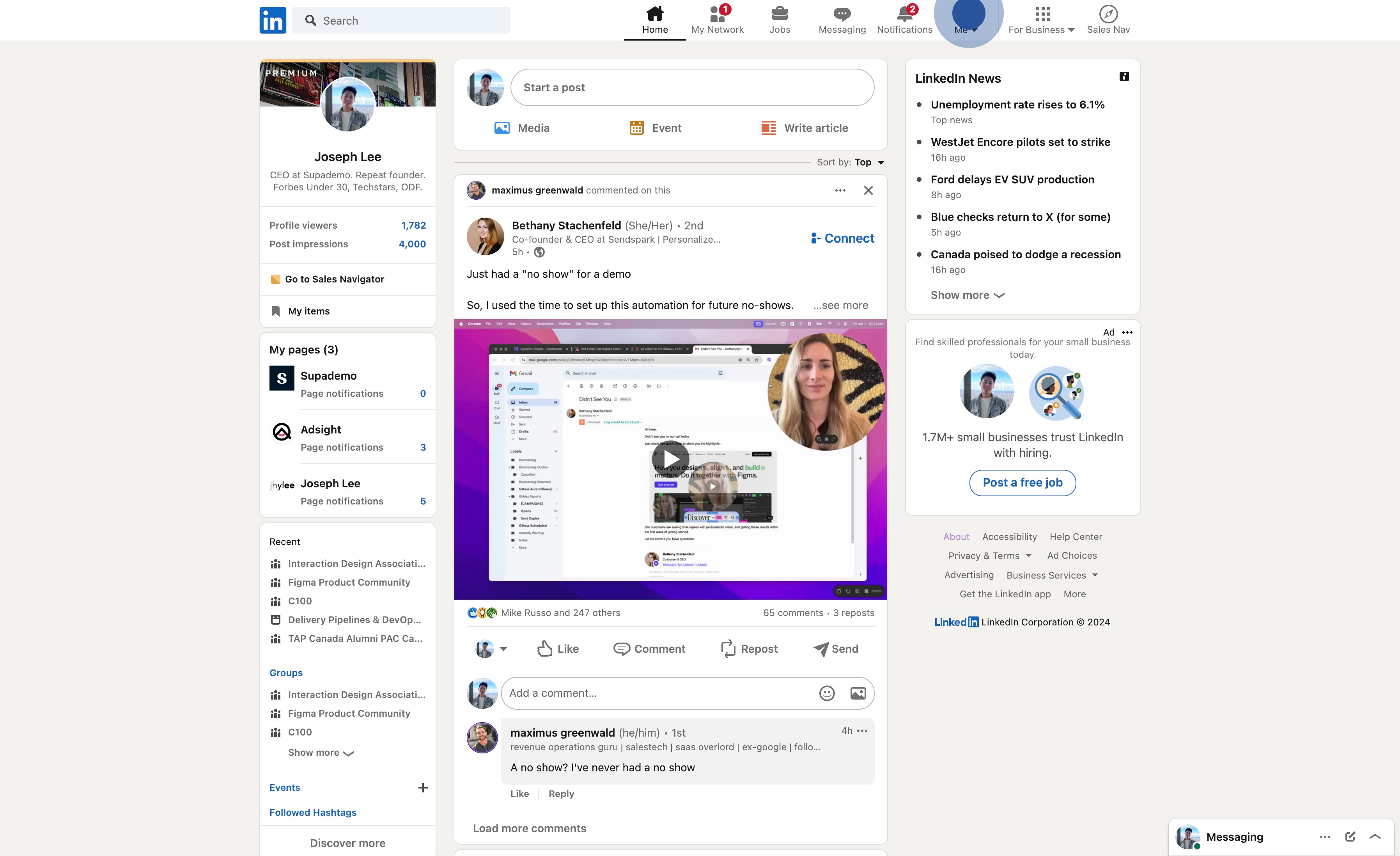
Task: Click the Post a free job button
Action: (1022, 482)
